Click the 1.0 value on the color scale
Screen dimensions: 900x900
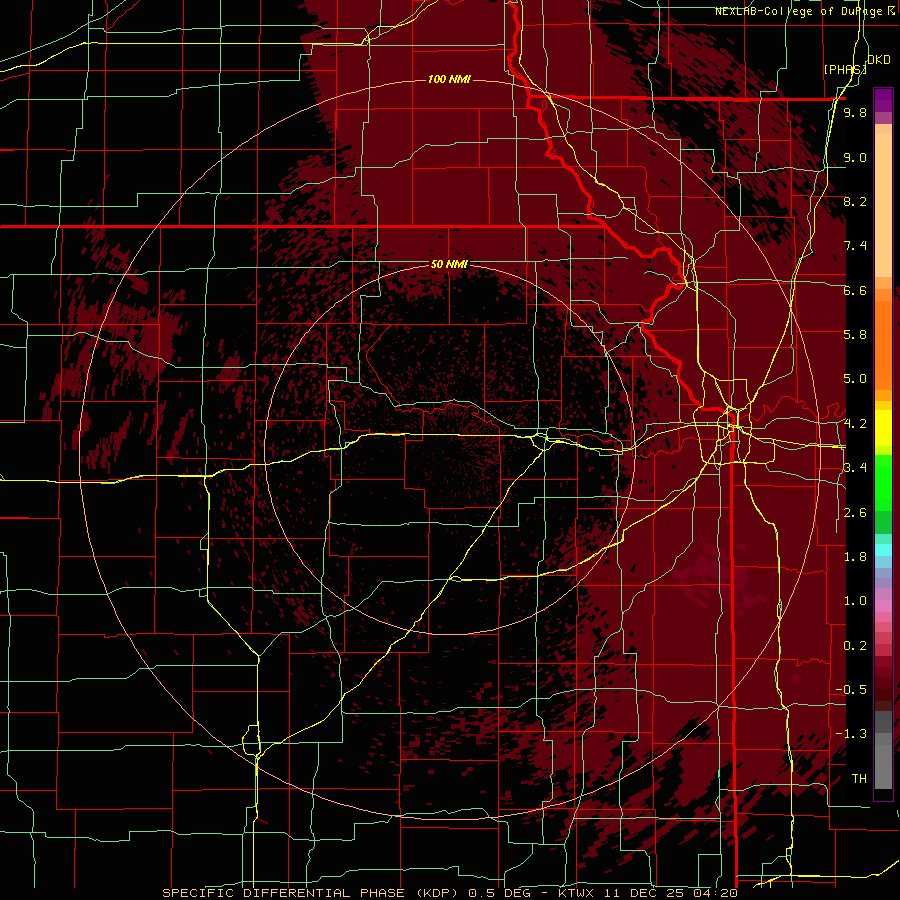coord(855,601)
